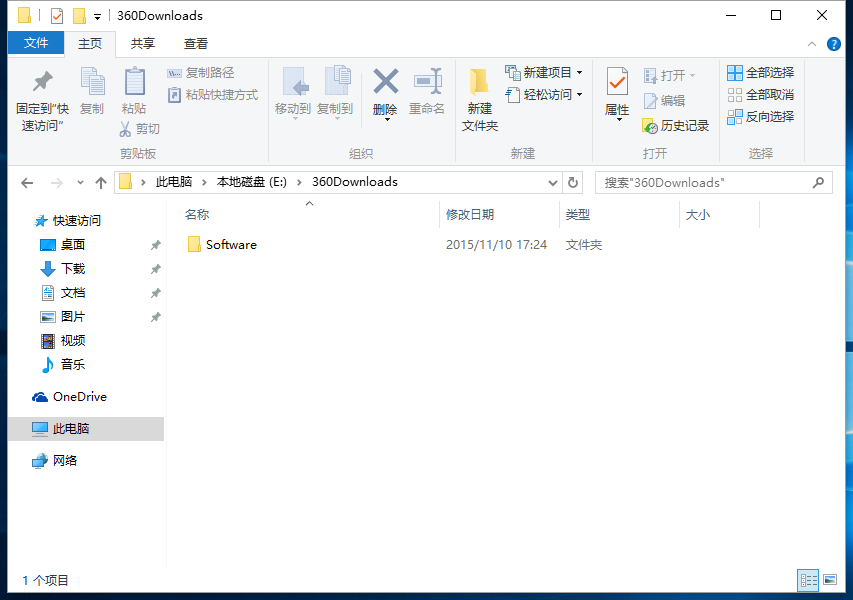Expand the address bar history dropdown

click(553, 183)
